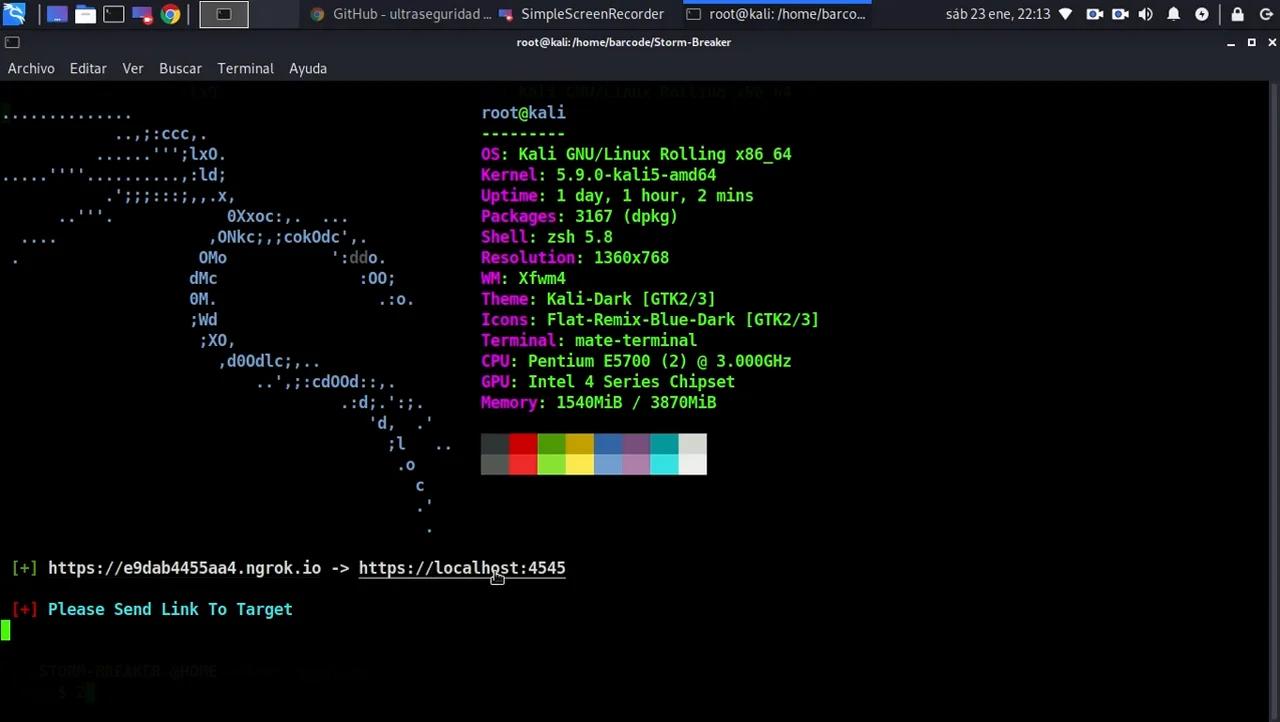This screenshot has height=722, width=1280.
Task: Click the 'Kernel: 5.9.0-kali5-amd64' line
Action: 598,175
